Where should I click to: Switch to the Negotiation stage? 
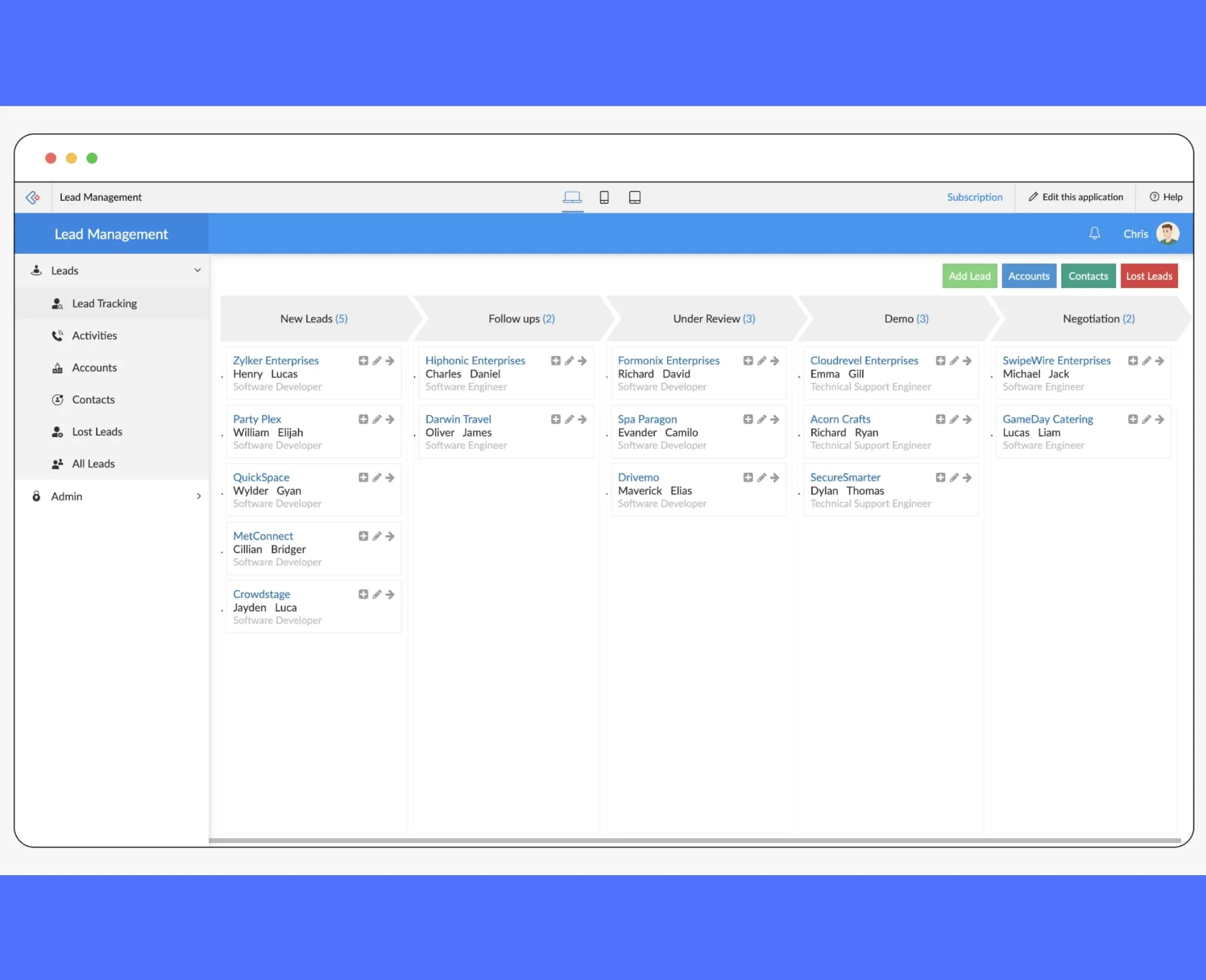pyautogui.click(x=1098, y=319)
